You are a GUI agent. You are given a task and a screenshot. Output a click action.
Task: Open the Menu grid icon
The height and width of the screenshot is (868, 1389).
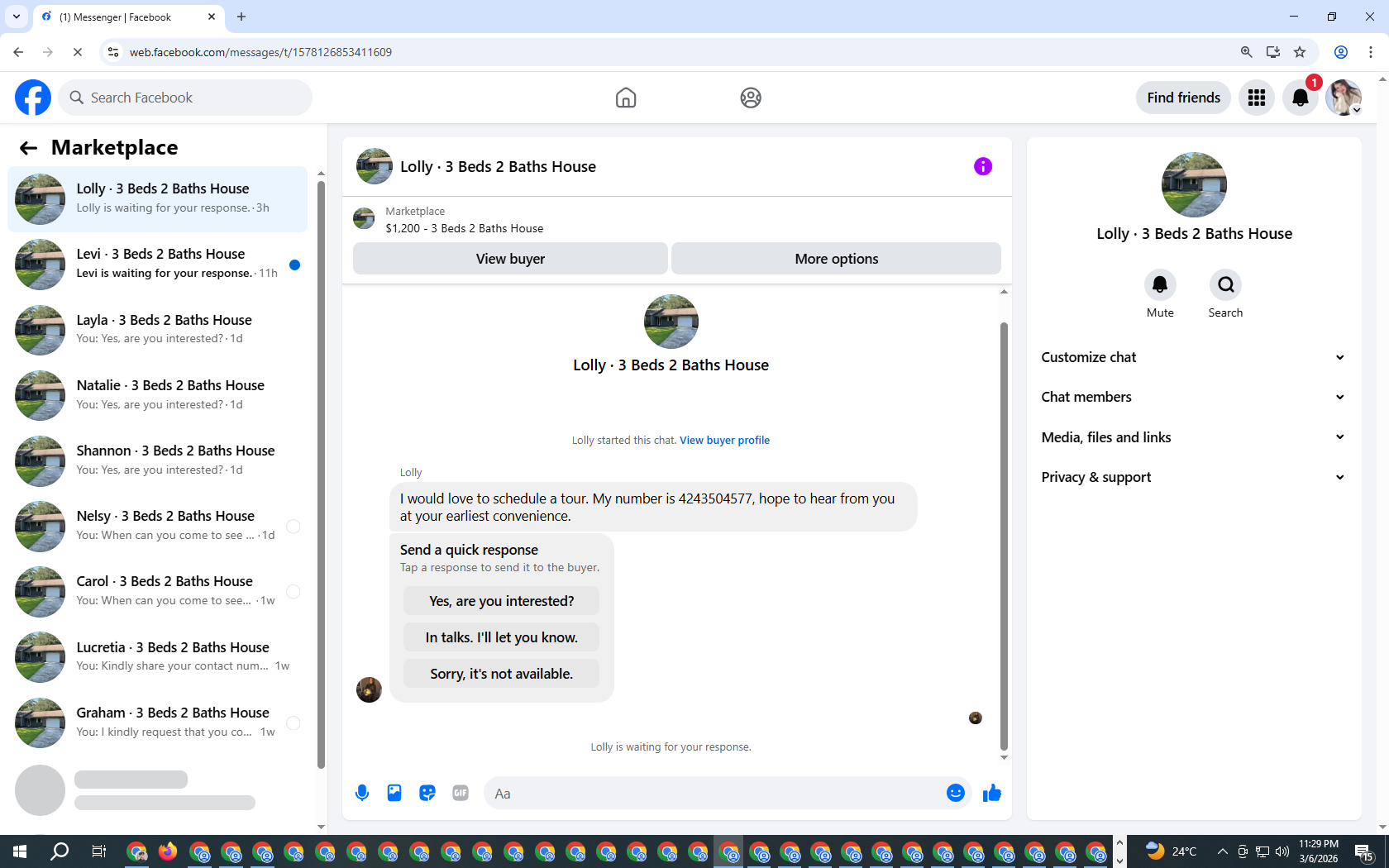tap(1257, 98)
